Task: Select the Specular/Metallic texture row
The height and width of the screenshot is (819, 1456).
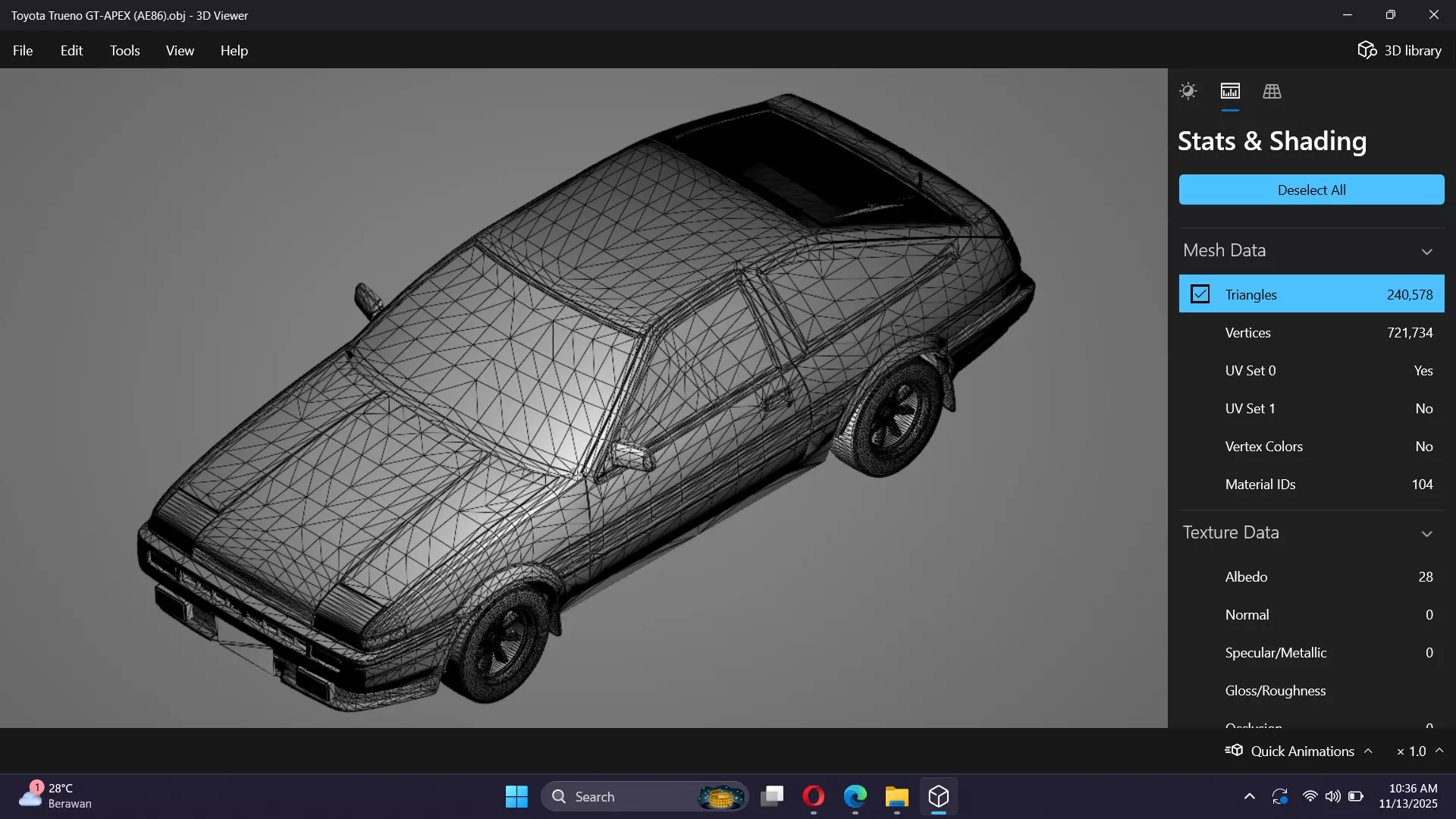Action: (1311, 652)
